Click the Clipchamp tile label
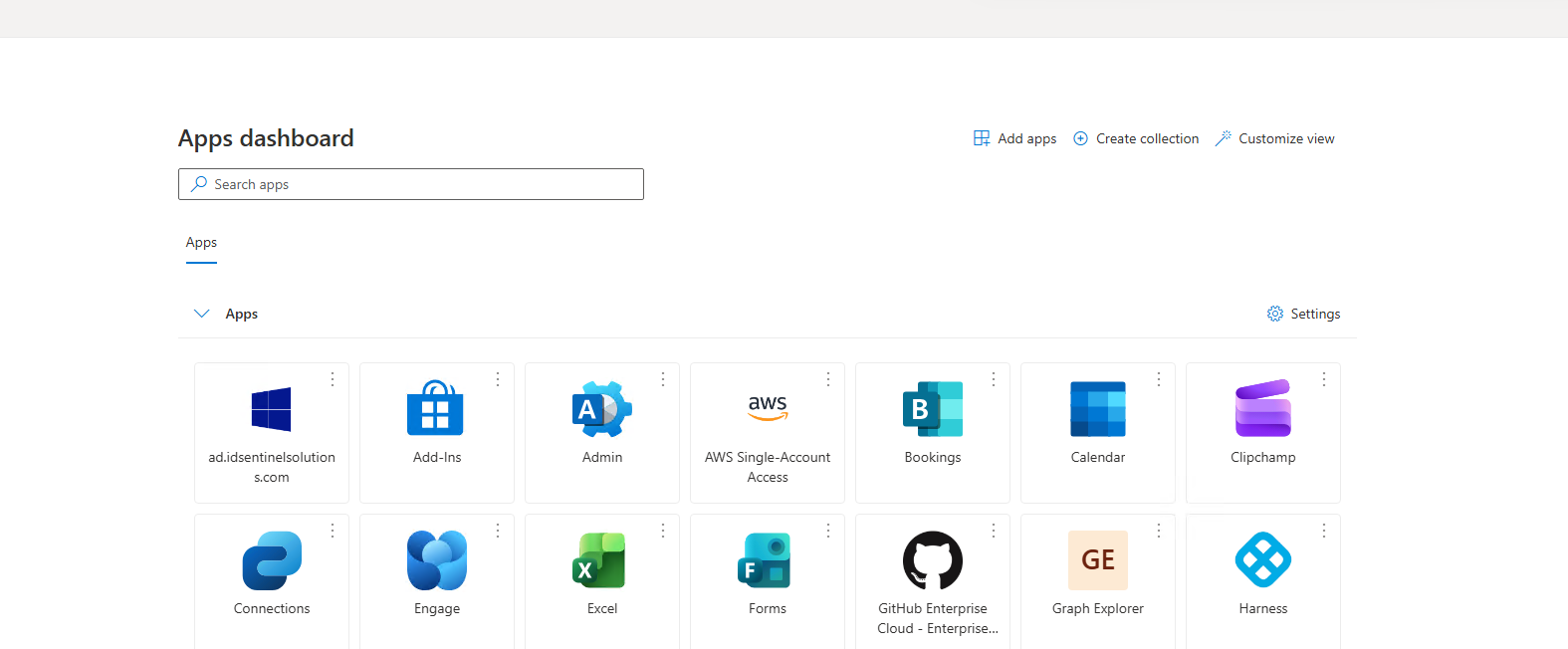This screenshot has width=1568, height=649. (x=1263, y=457)
